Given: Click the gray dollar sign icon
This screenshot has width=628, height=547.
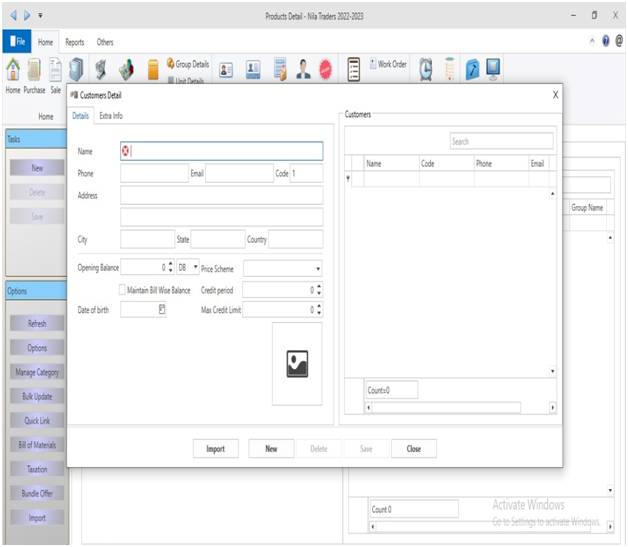Looking at the screenshot, I should tap(101, 70).
